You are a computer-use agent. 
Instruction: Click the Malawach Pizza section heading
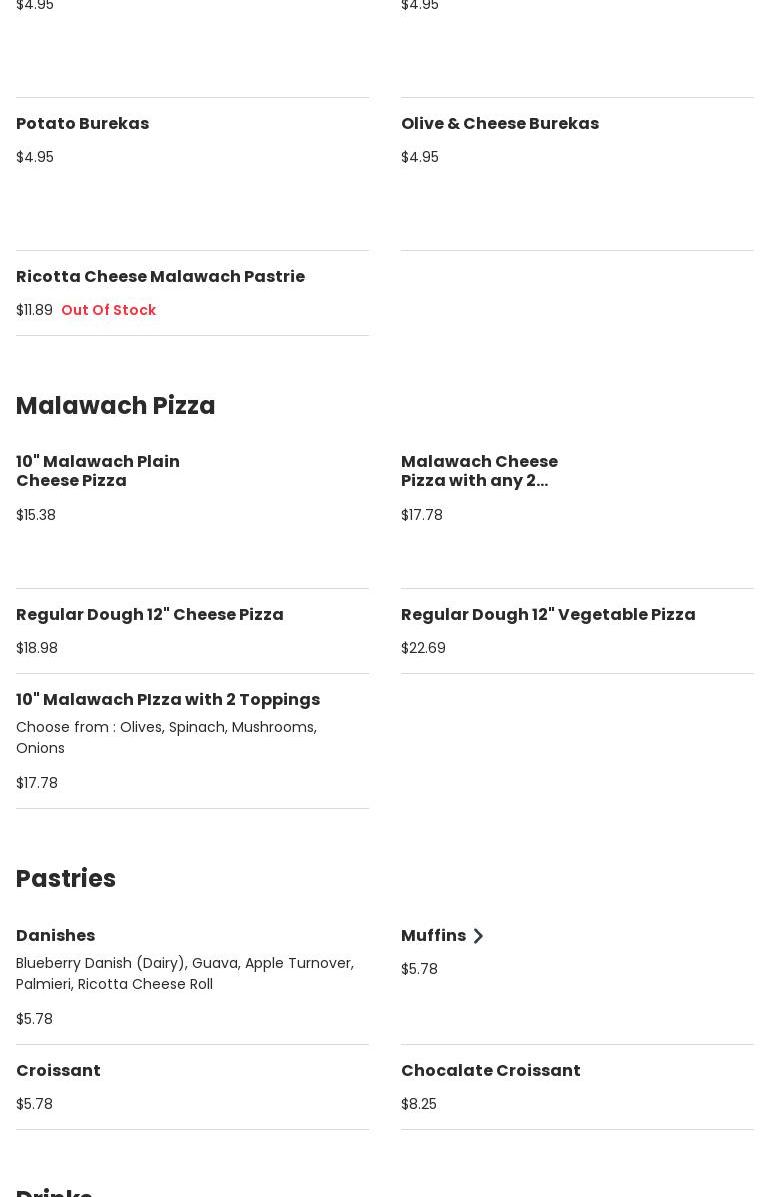(x=115, y=406)
